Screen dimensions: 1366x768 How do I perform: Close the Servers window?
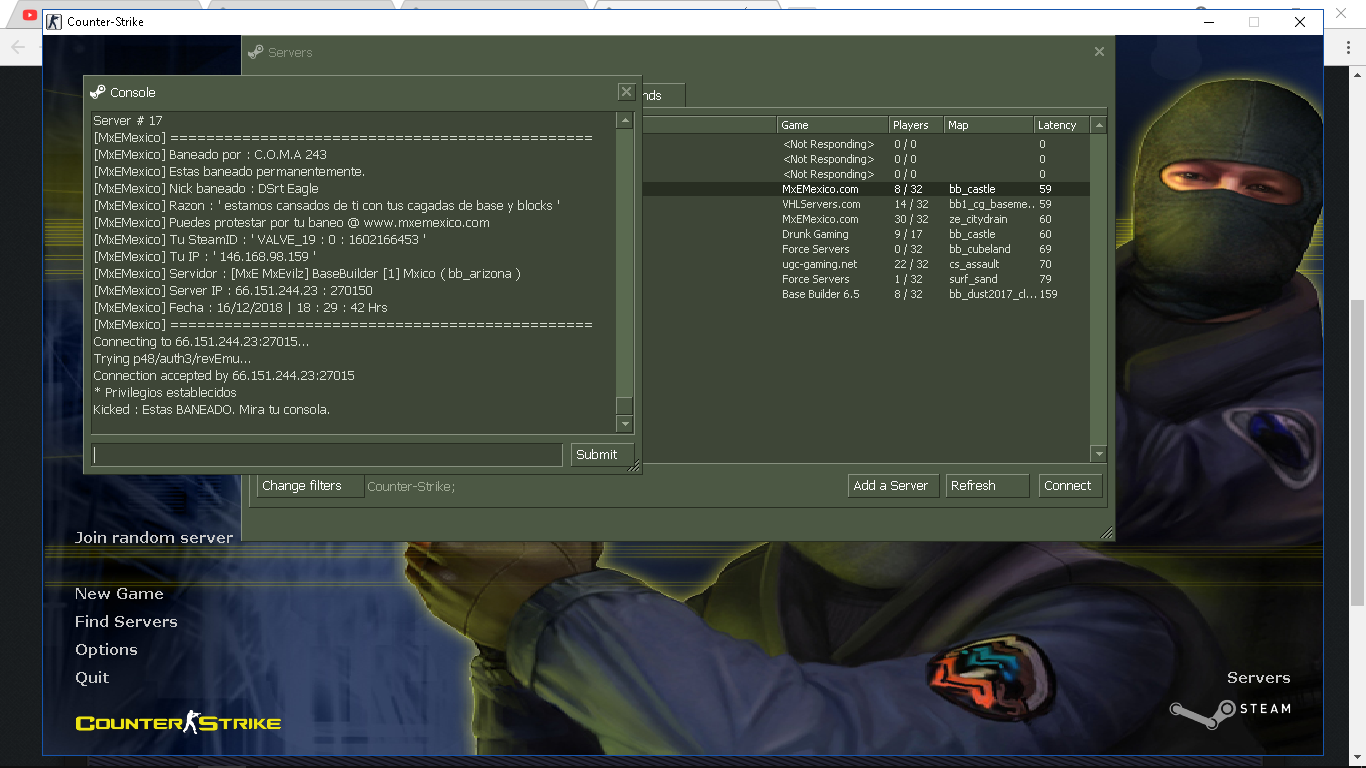[1099, 52]
